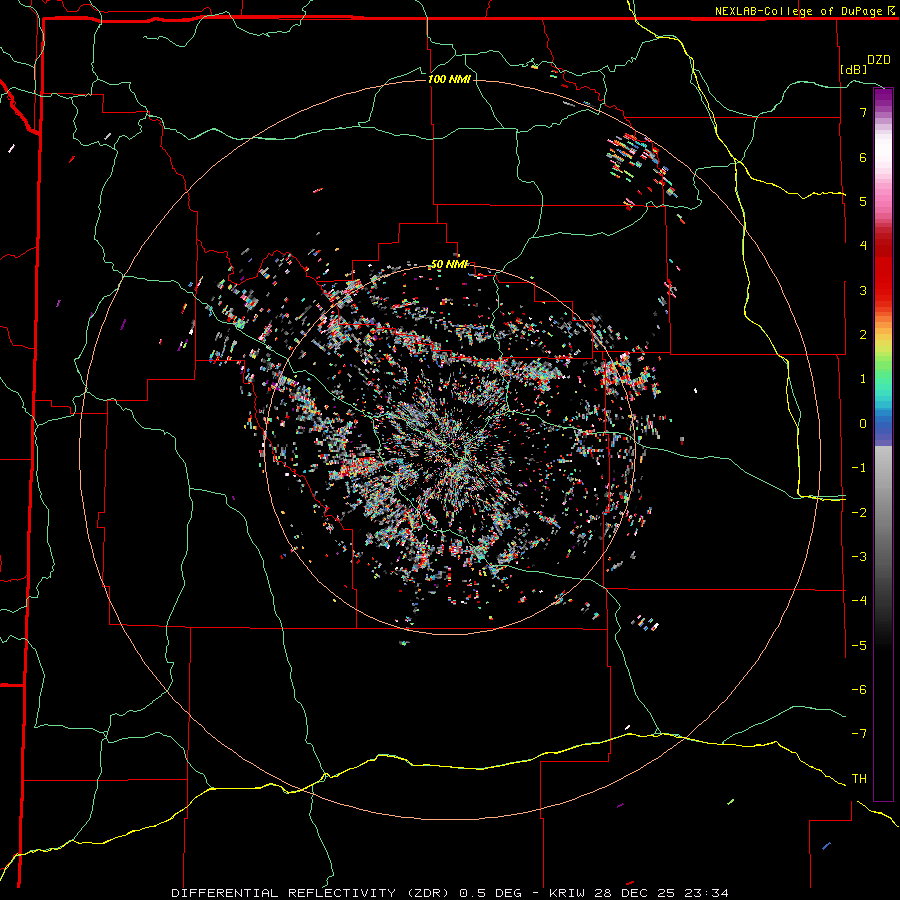900x900 pixels.
Task: Click the KRIW 28 DEC 25 23:34 timestamp
Action: [639, 893]
